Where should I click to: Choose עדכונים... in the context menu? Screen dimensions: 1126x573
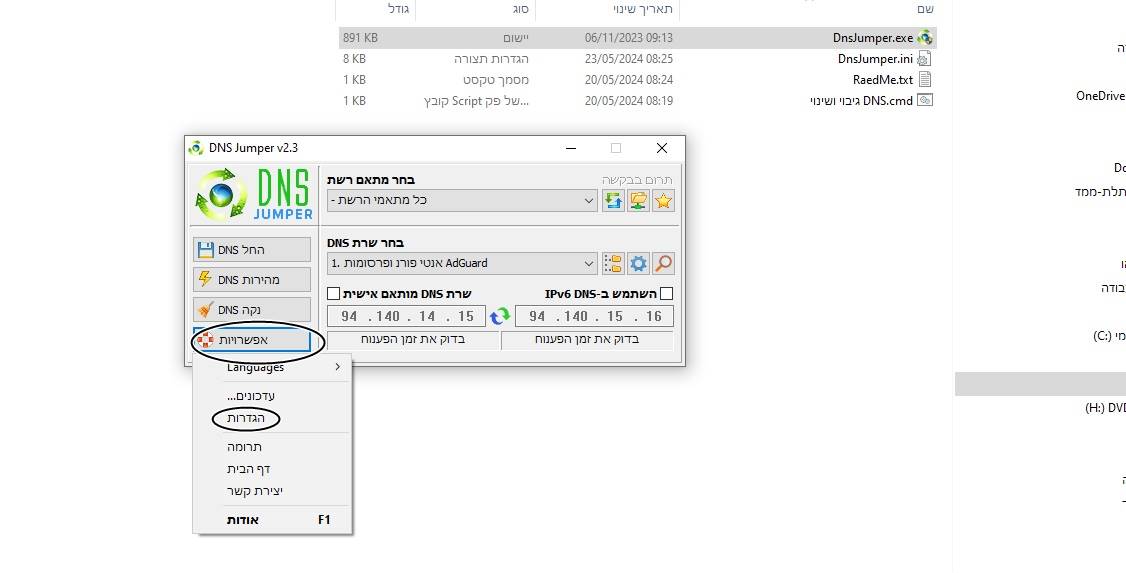[251, 396]
